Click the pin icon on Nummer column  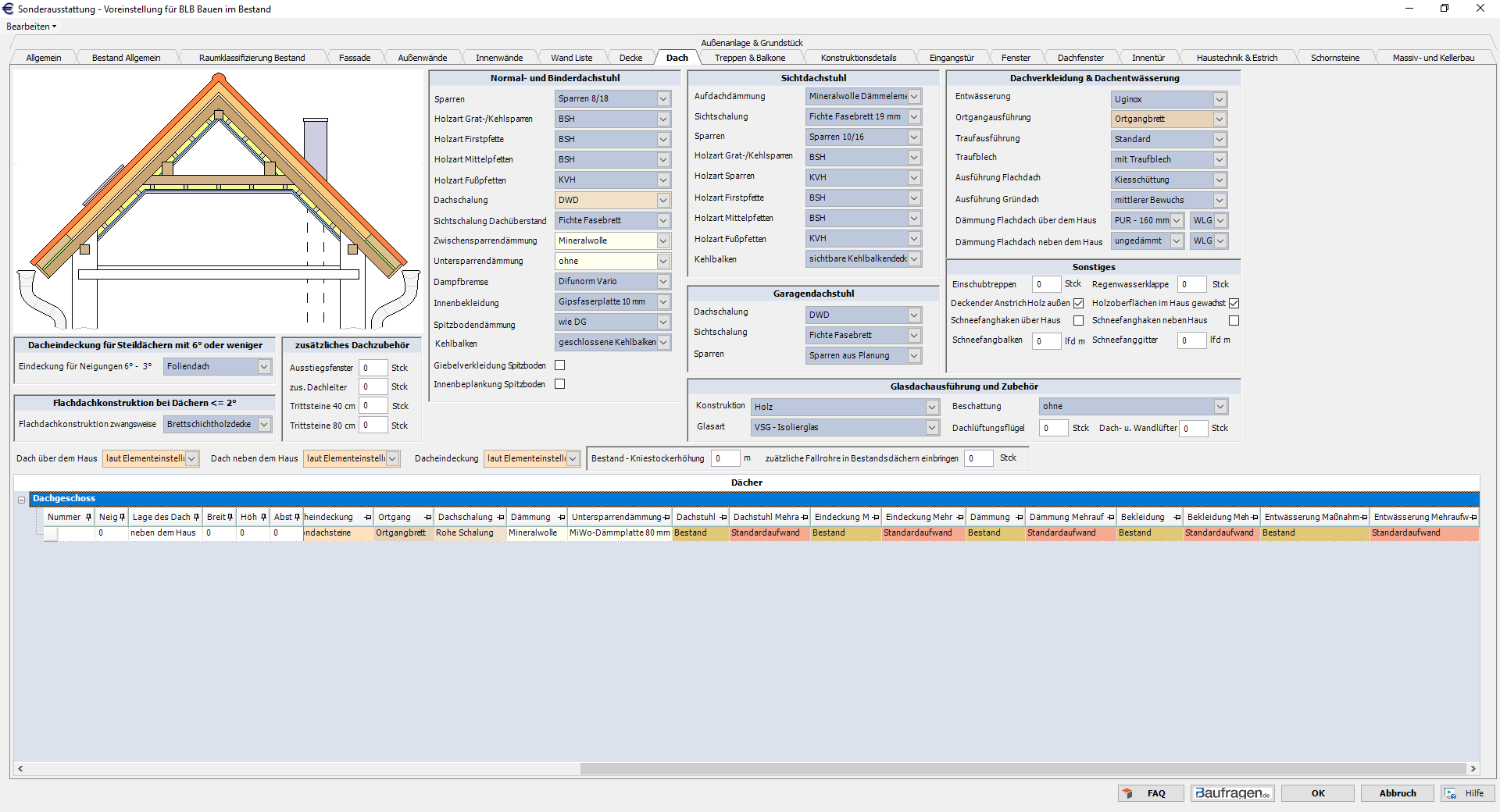tap(88, 517)
